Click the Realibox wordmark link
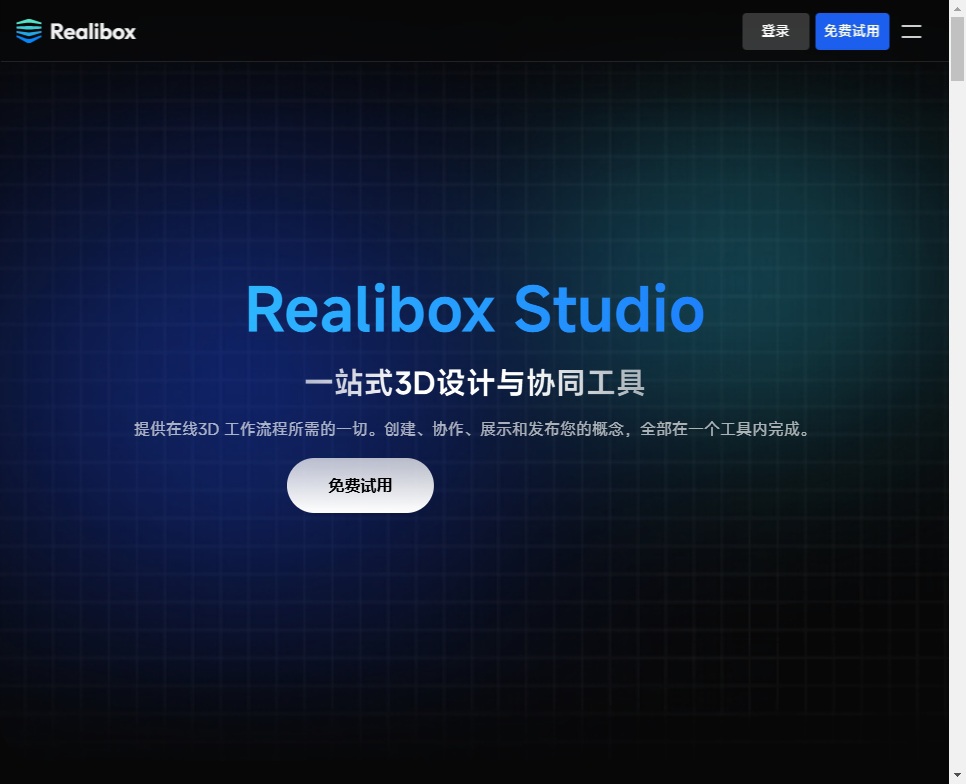Image resolution: width=966 pixels, height=784 pixels. click(x=91, y=31)
